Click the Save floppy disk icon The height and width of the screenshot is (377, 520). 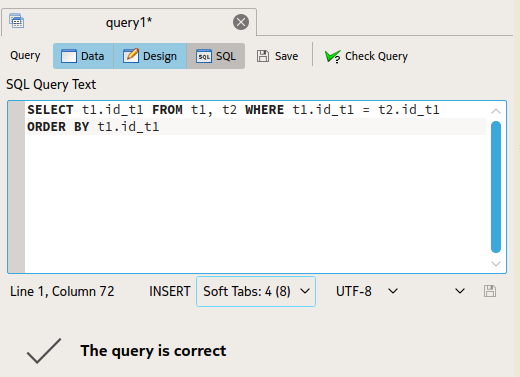point(263,56)
